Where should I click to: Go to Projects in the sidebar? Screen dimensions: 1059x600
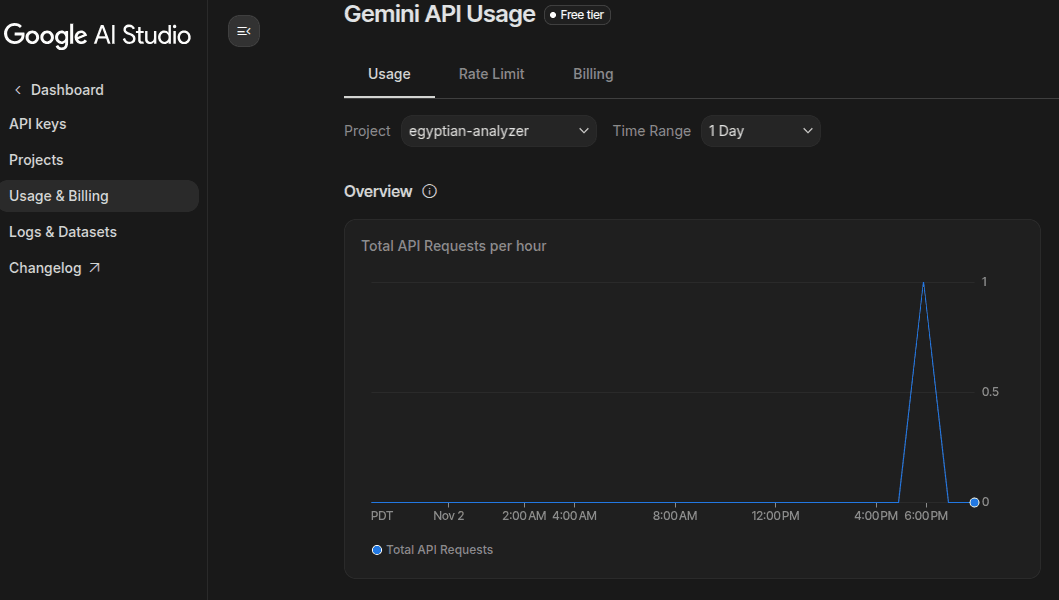[x=36, y=160]
